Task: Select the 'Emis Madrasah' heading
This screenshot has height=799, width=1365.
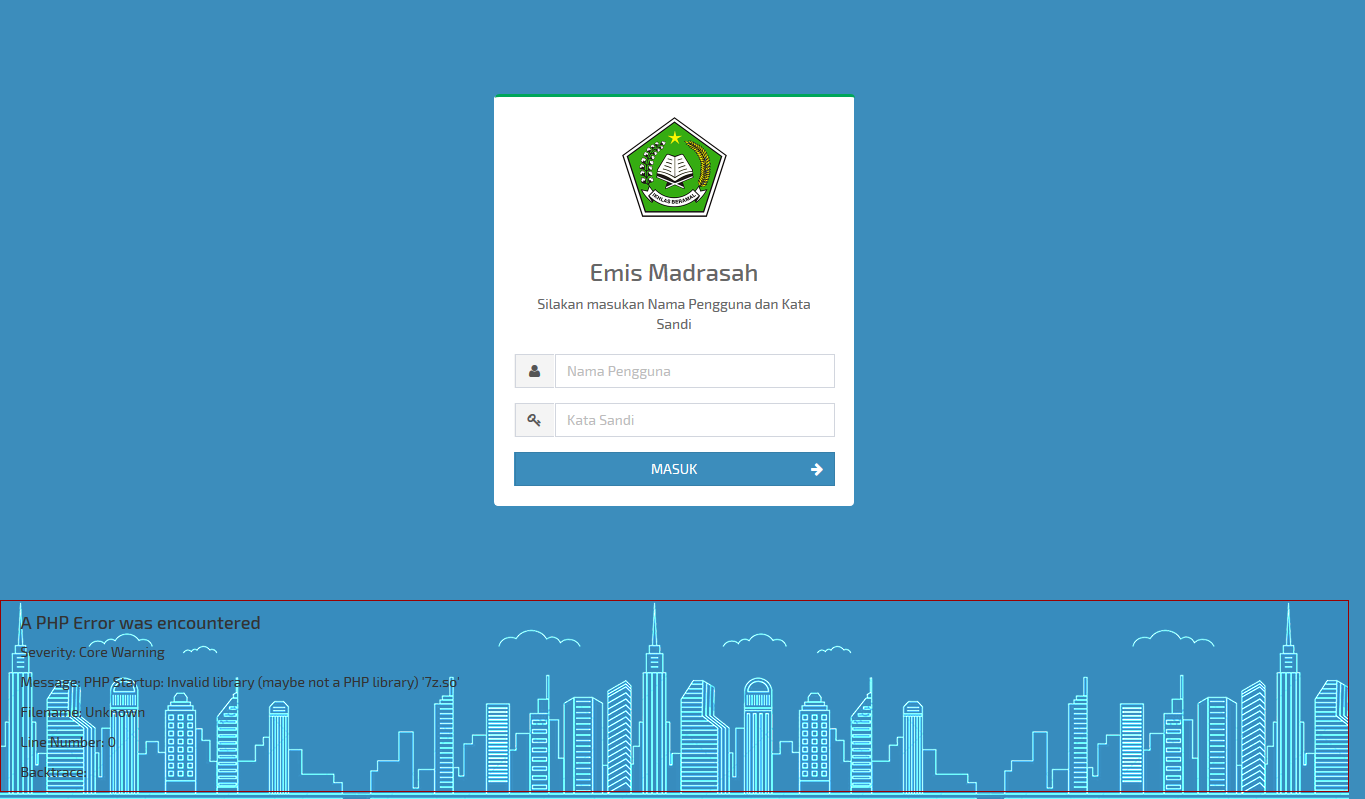Action: pyautogui.click(x=674, y=273)
